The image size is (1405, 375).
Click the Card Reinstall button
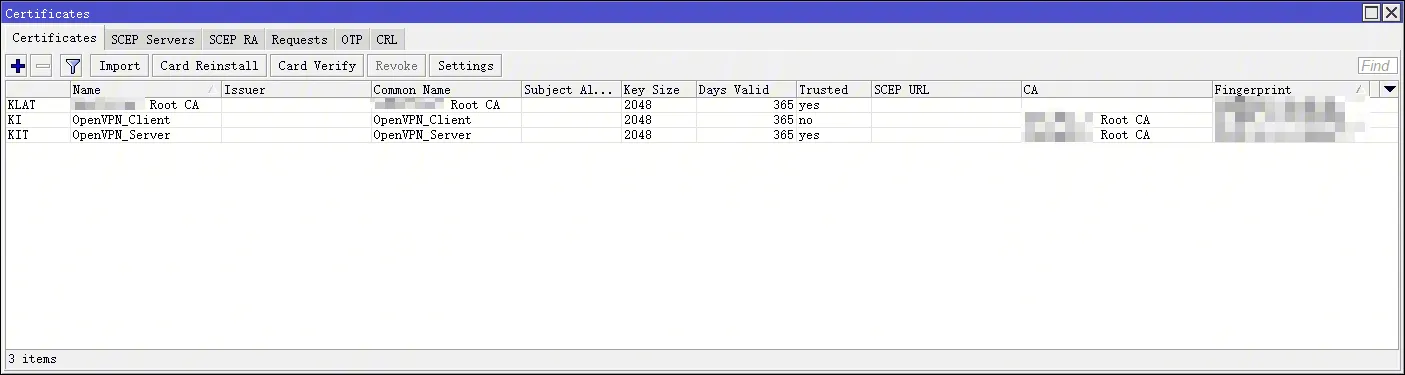tap(209, 66)
